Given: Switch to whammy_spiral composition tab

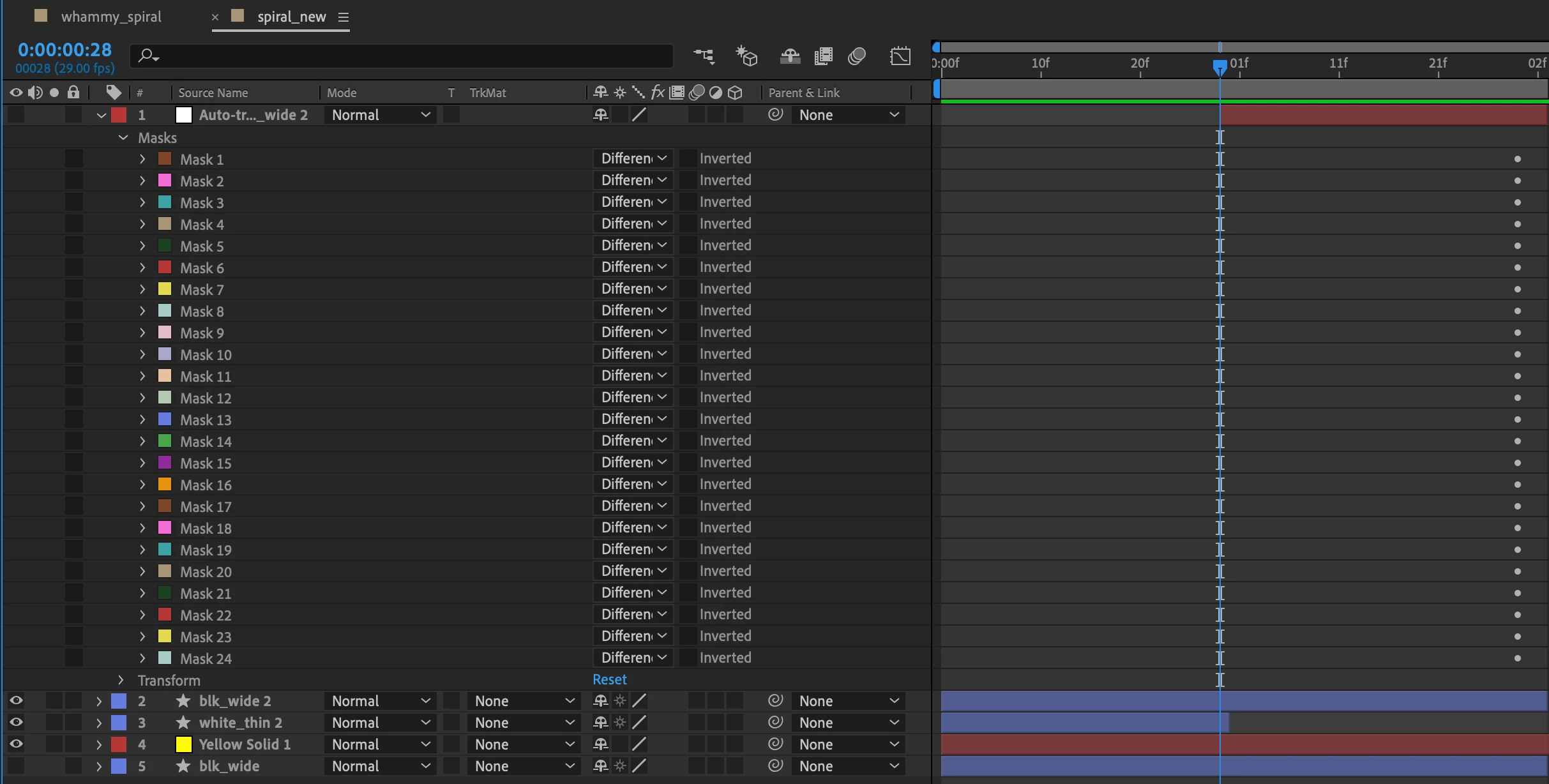Looking at the screenshot, I should [111, 17].
